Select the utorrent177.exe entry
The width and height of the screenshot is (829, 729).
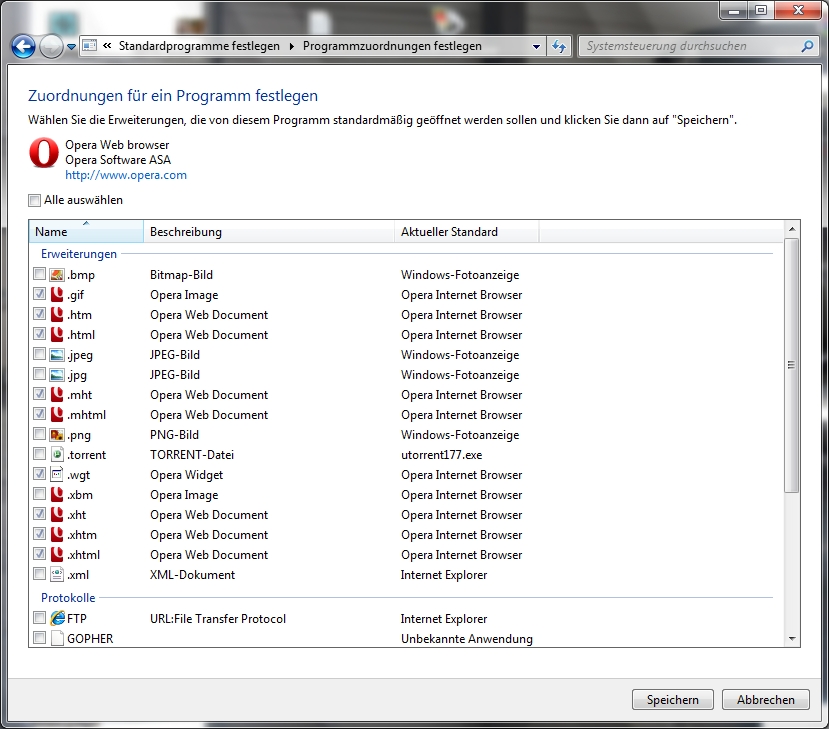pos(441,455)
